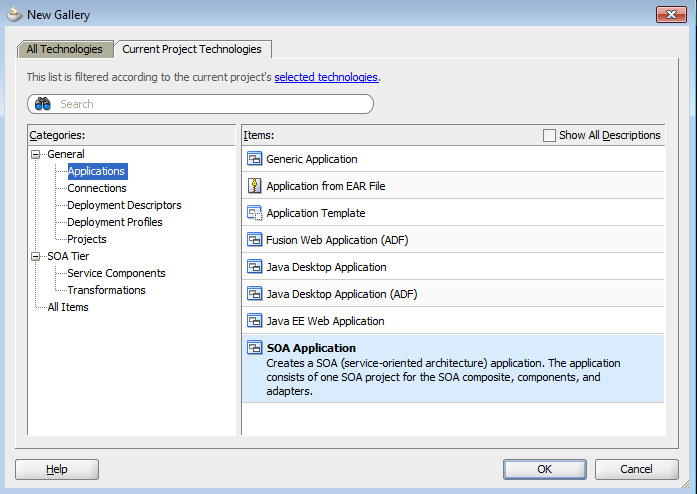Switch to the All Technologies tab

pos(65,49)
